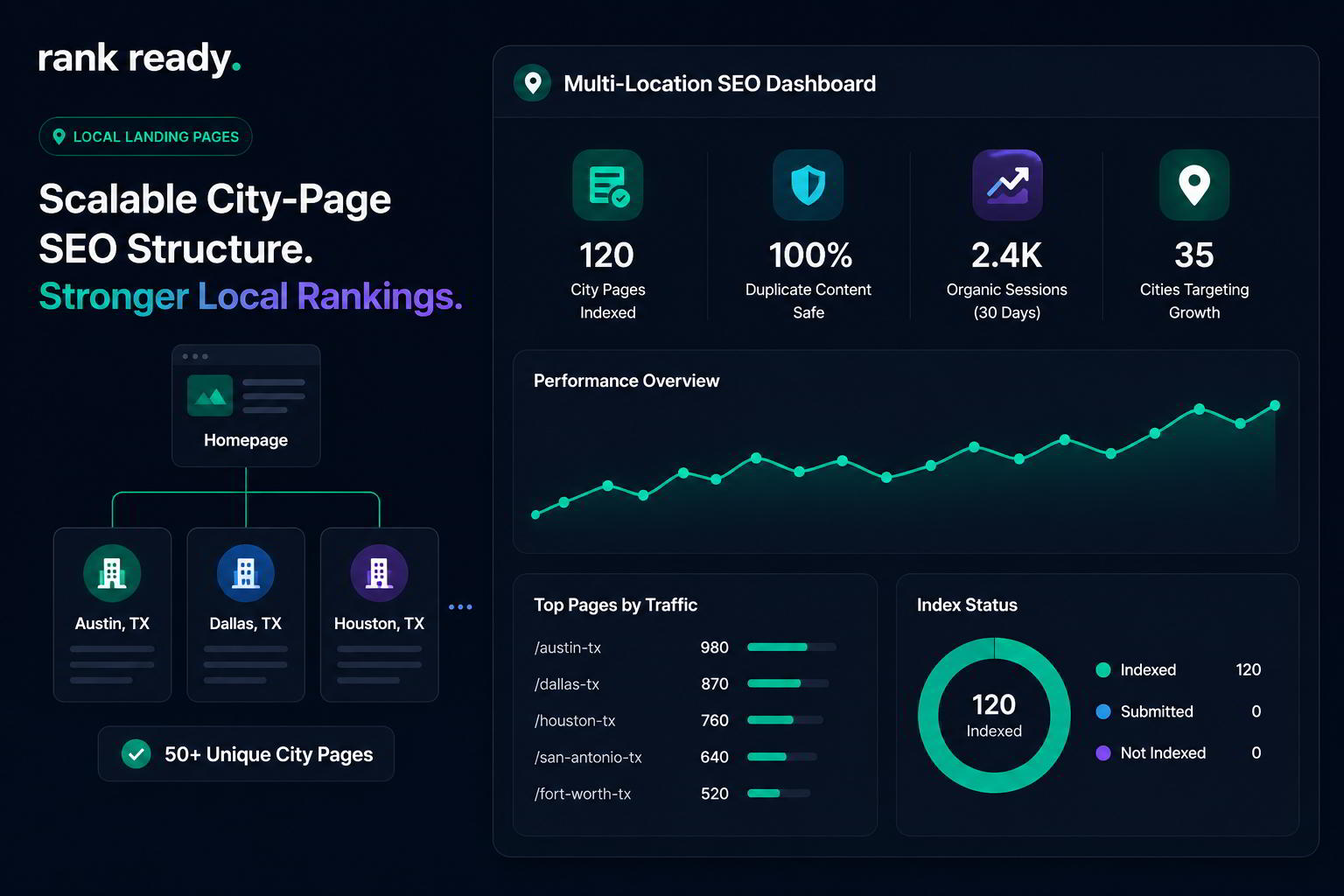Click the 50+ Unique City Pages button
This screenshot has height=896, width=1344.
click(246, 753)
